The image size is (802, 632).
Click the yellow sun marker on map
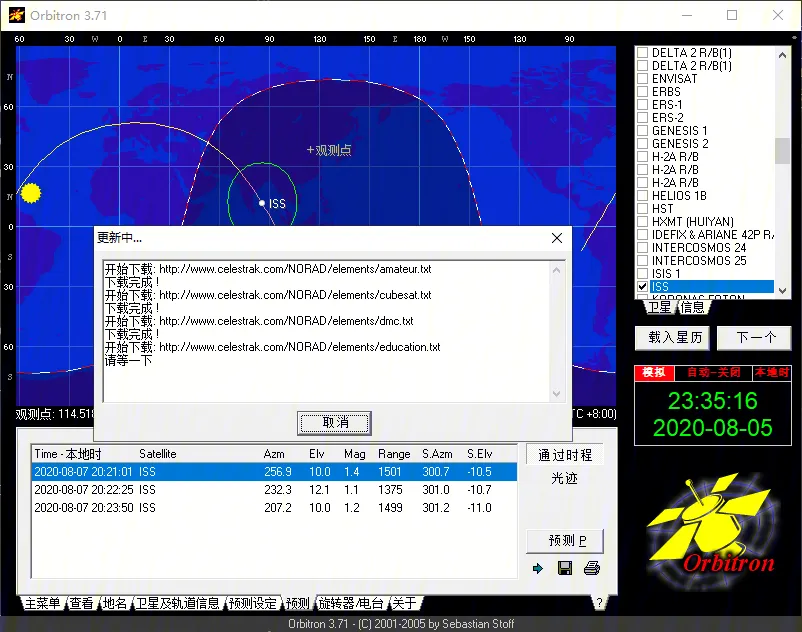[31, 192]
